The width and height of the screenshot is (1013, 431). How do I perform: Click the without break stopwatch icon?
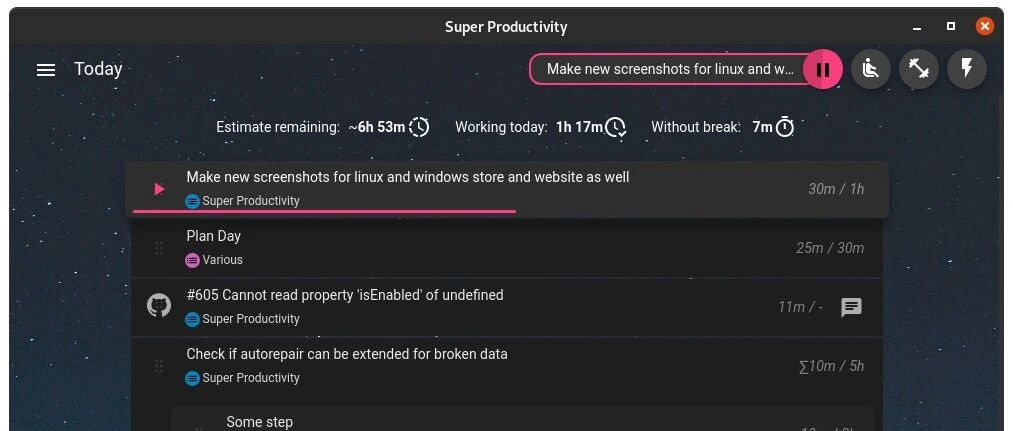pos(784,127)
